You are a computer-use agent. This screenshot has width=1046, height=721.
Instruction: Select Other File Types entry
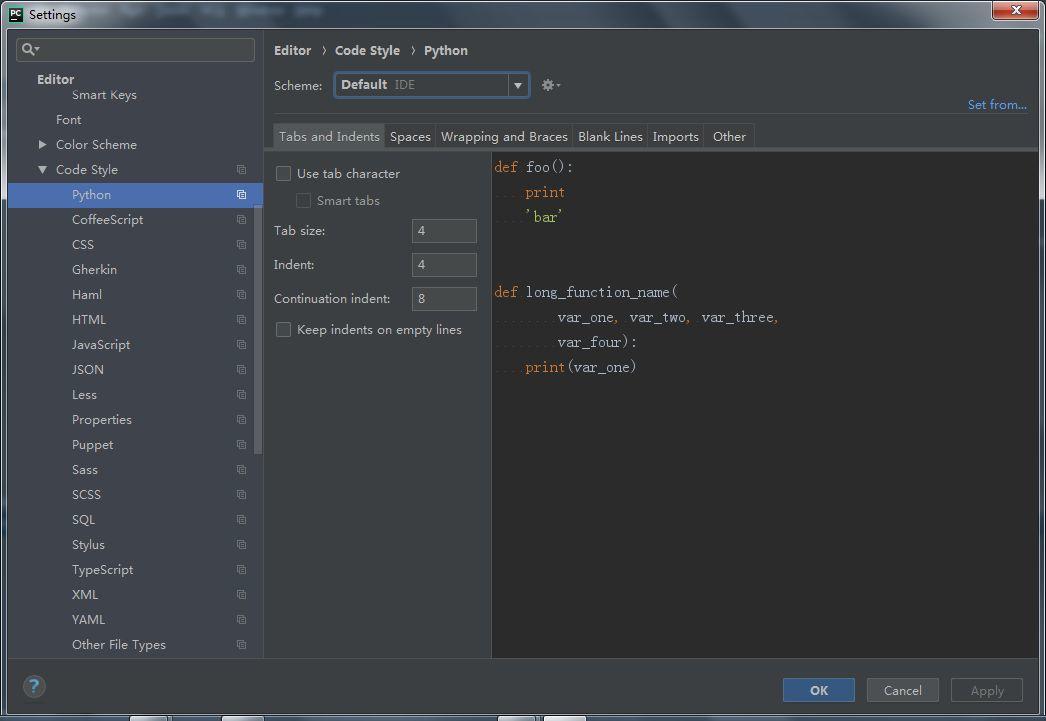coord(119,645)
